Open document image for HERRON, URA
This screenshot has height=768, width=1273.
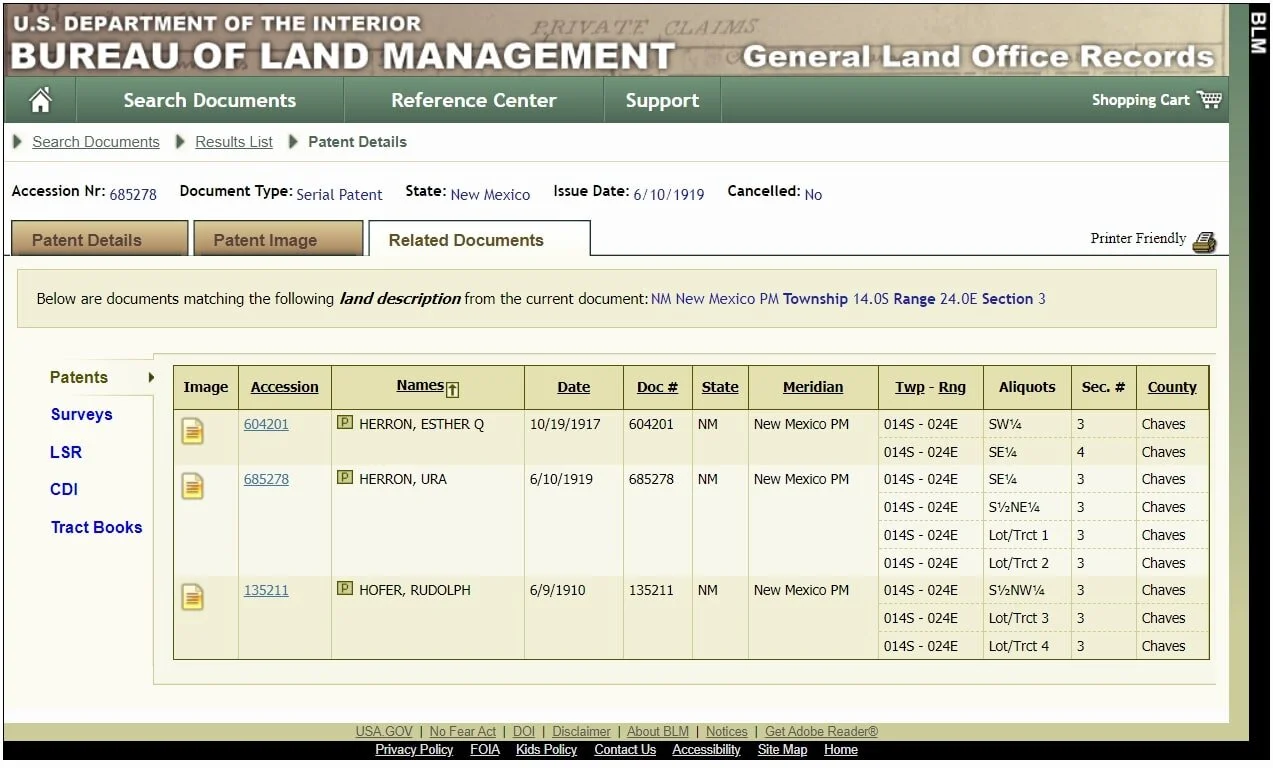coord(193,487)
